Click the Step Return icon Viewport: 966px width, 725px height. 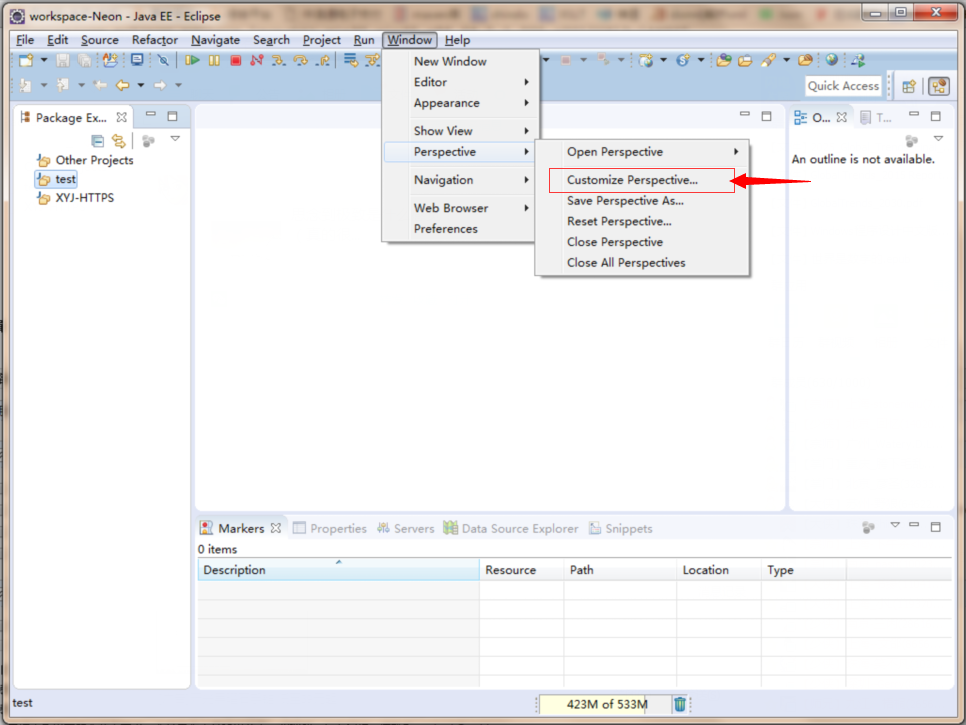[x=322, y=60]
